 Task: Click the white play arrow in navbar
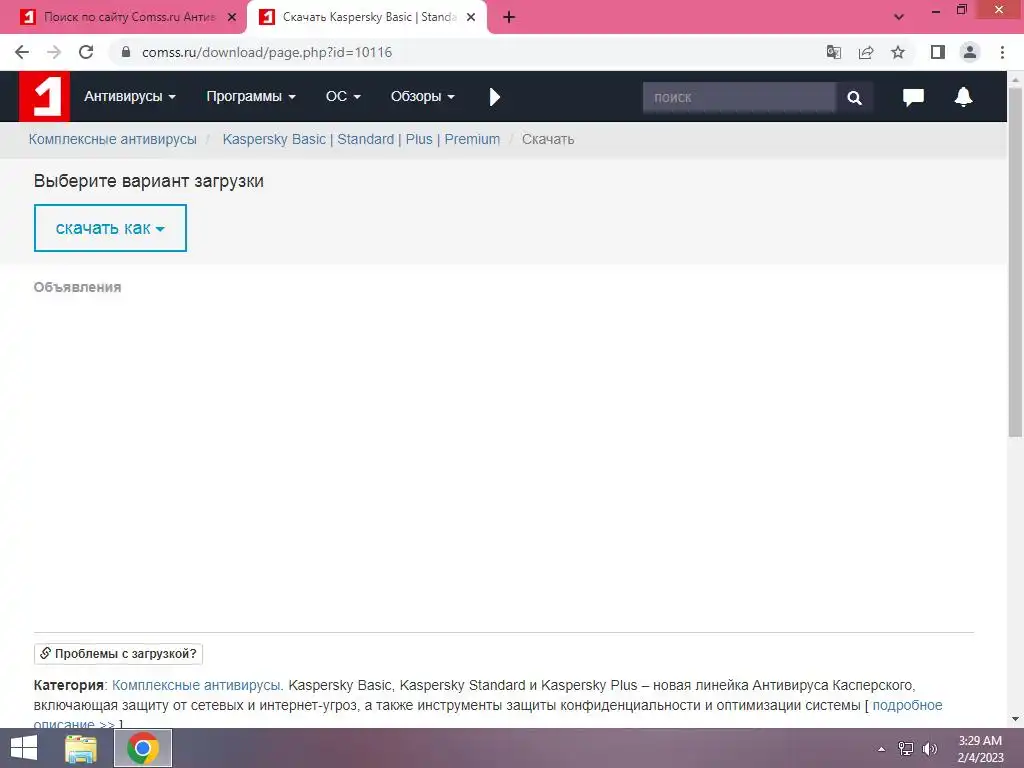point(494,97)
